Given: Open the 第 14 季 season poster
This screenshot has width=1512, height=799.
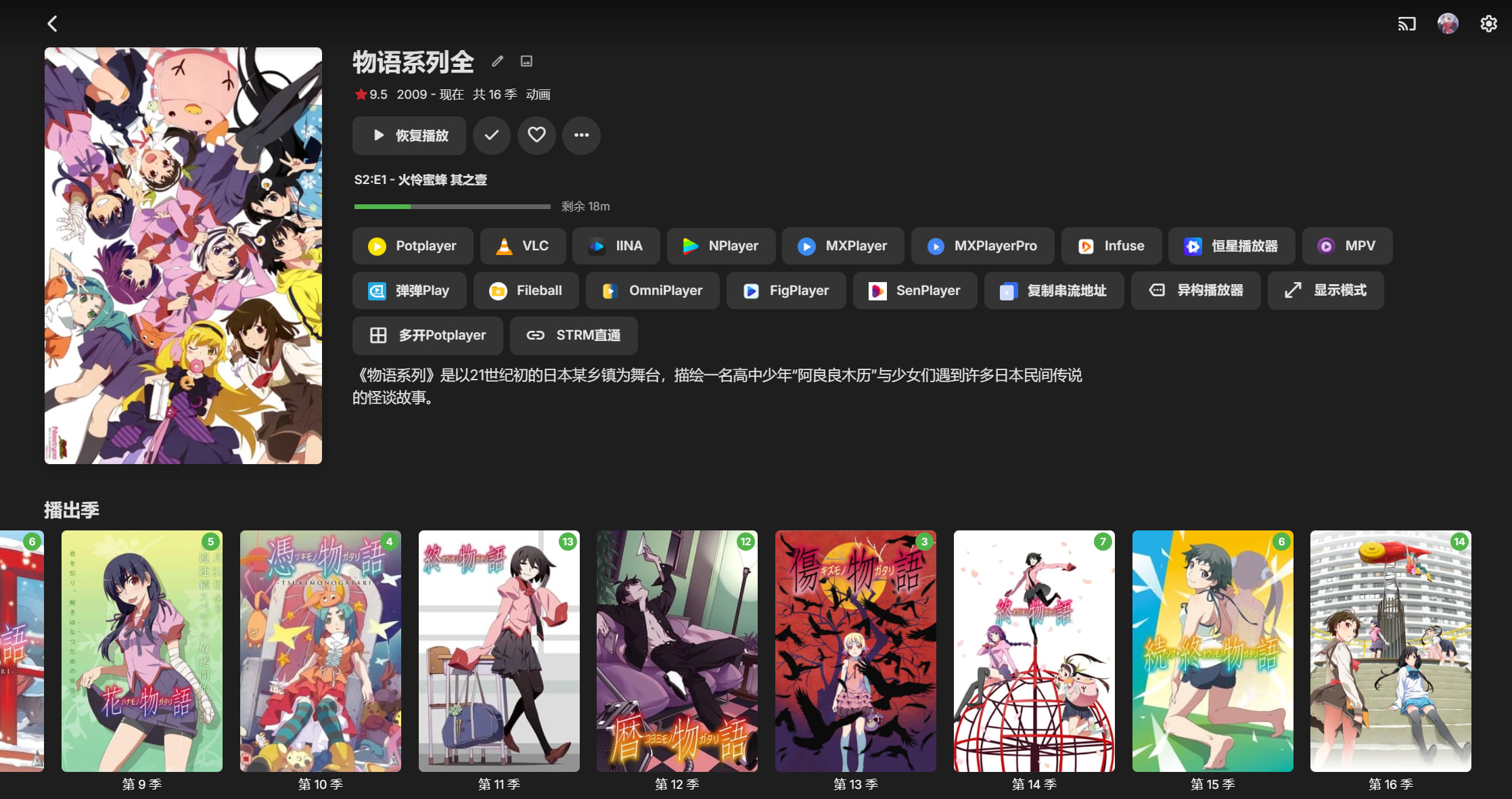Looking at the screenshot, I should [x=1034, y=651].
